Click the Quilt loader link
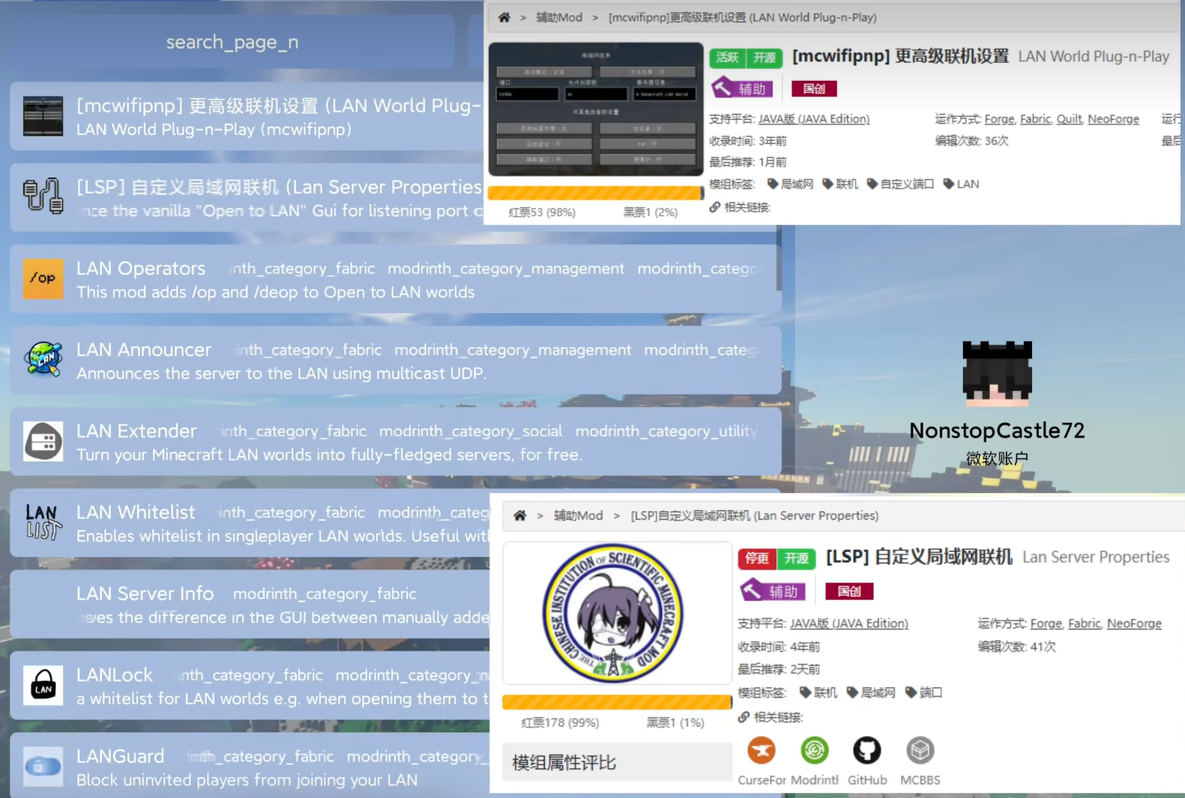Viewport: 1185px width, 798px height. point(1069,119)
